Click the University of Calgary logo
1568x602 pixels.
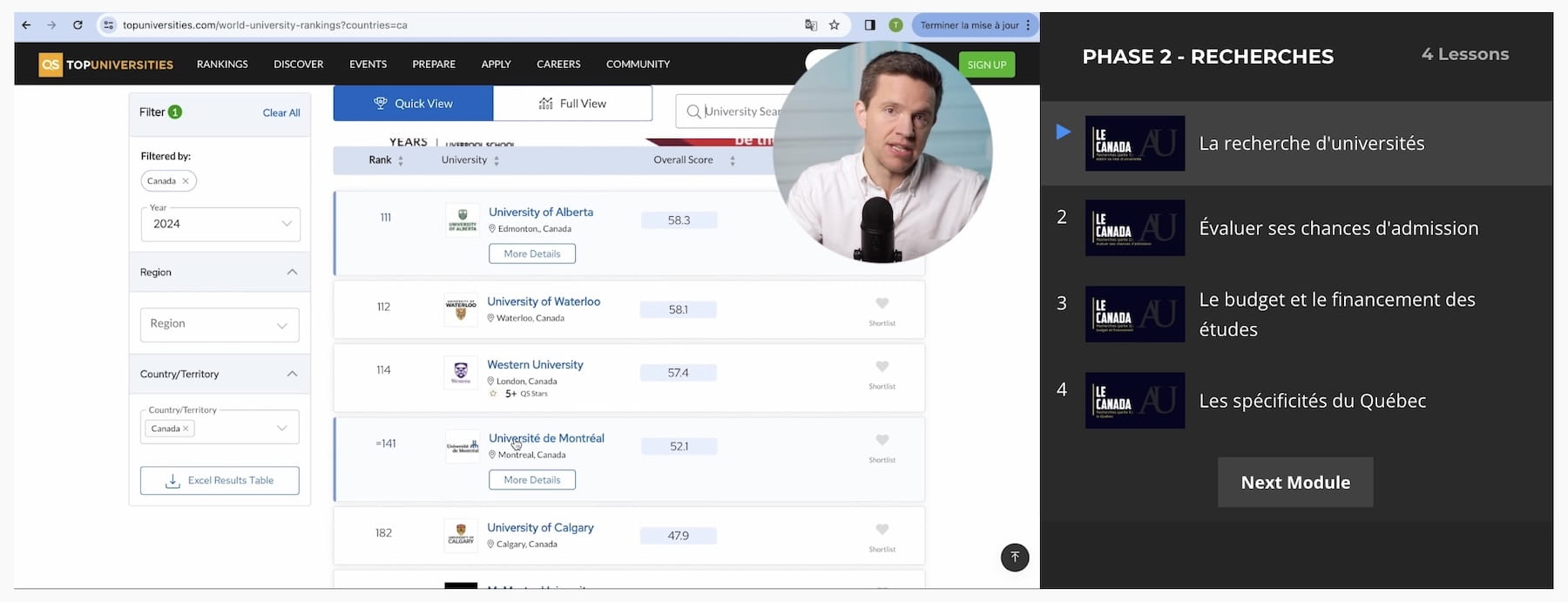tap(461, 536)
